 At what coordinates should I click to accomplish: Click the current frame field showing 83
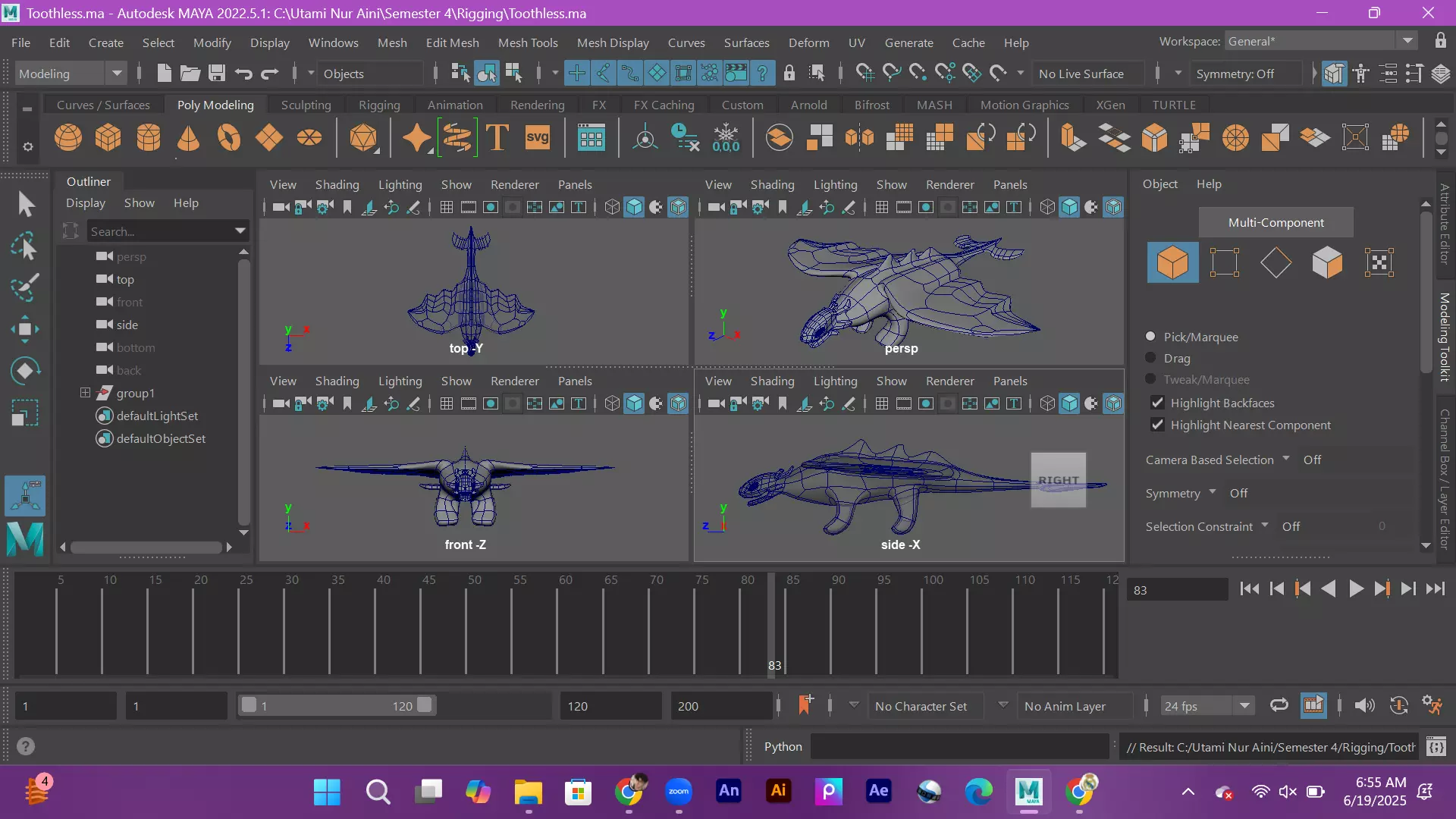click(x=1178, y=589)
